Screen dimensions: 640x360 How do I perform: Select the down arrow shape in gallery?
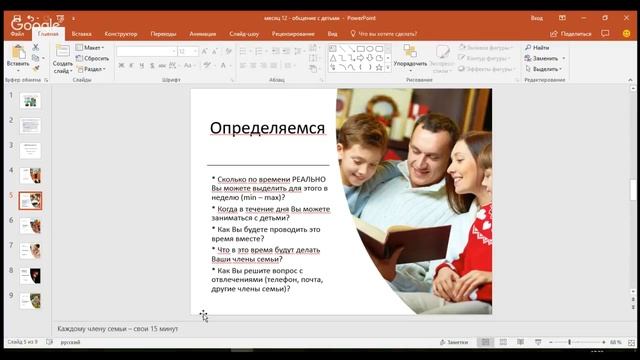(370, 58)
